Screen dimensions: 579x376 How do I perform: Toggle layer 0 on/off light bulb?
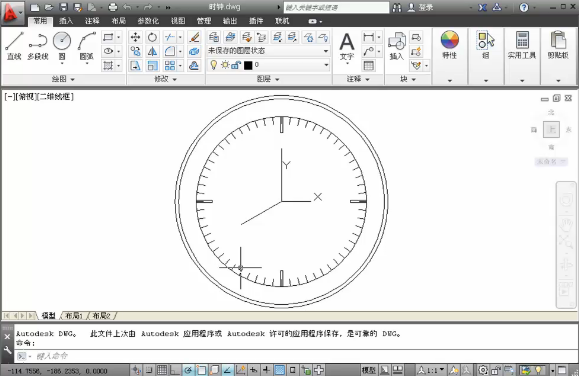(213, 65)
